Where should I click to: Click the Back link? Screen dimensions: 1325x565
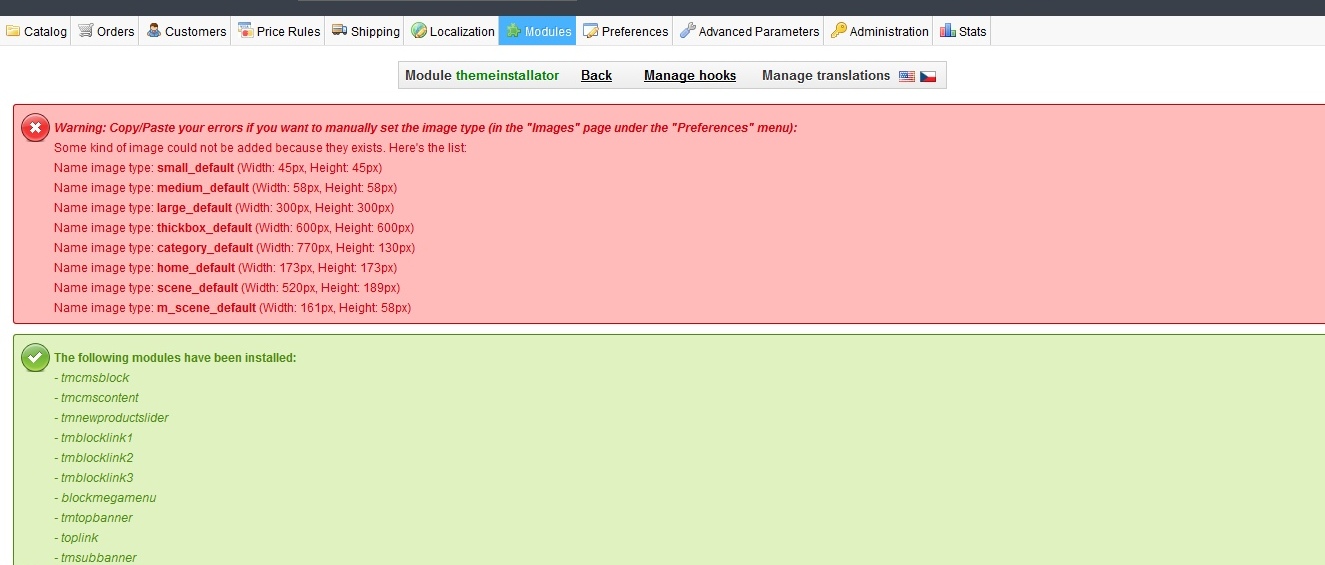[x=596, y=76]
